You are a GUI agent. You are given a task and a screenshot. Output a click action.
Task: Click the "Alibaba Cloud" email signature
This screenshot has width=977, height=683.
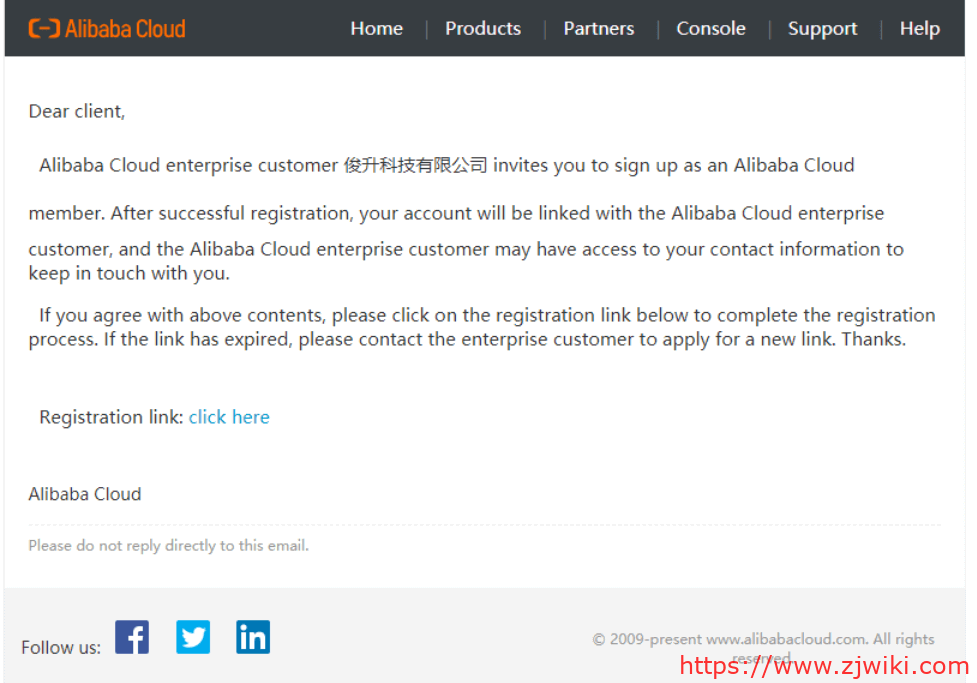pos(85,494)
